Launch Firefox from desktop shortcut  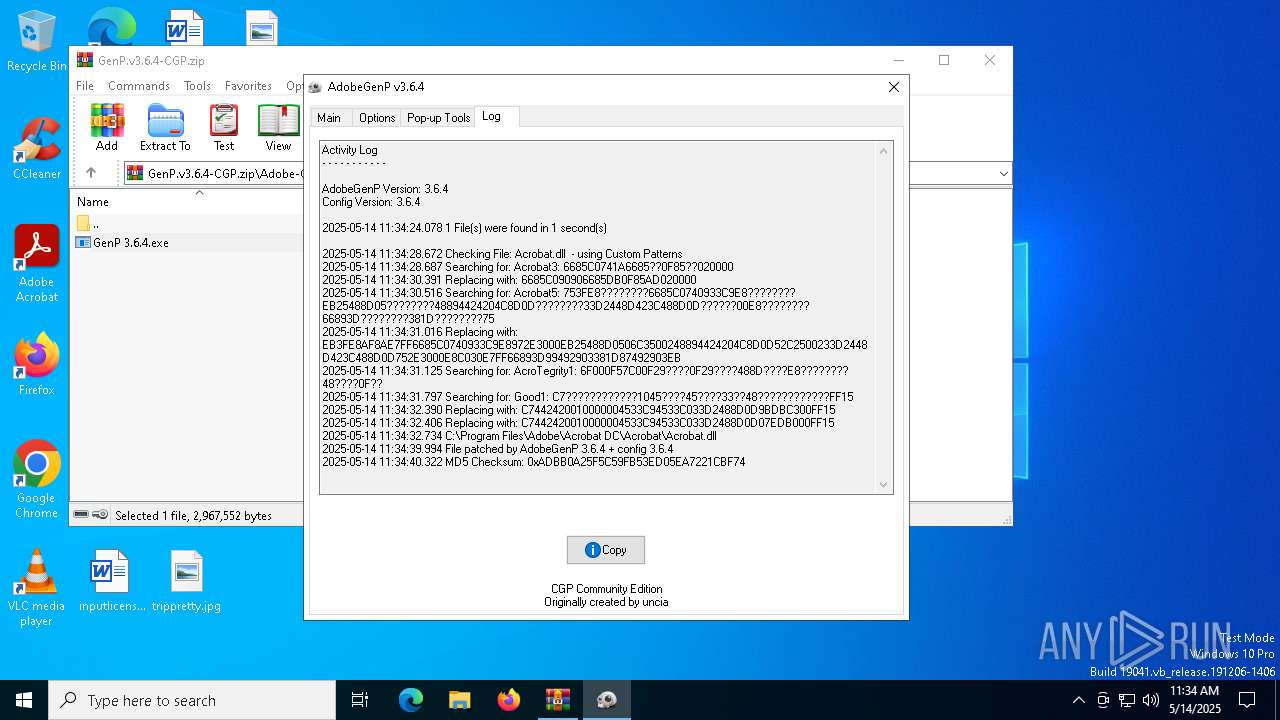coord(36,364)
